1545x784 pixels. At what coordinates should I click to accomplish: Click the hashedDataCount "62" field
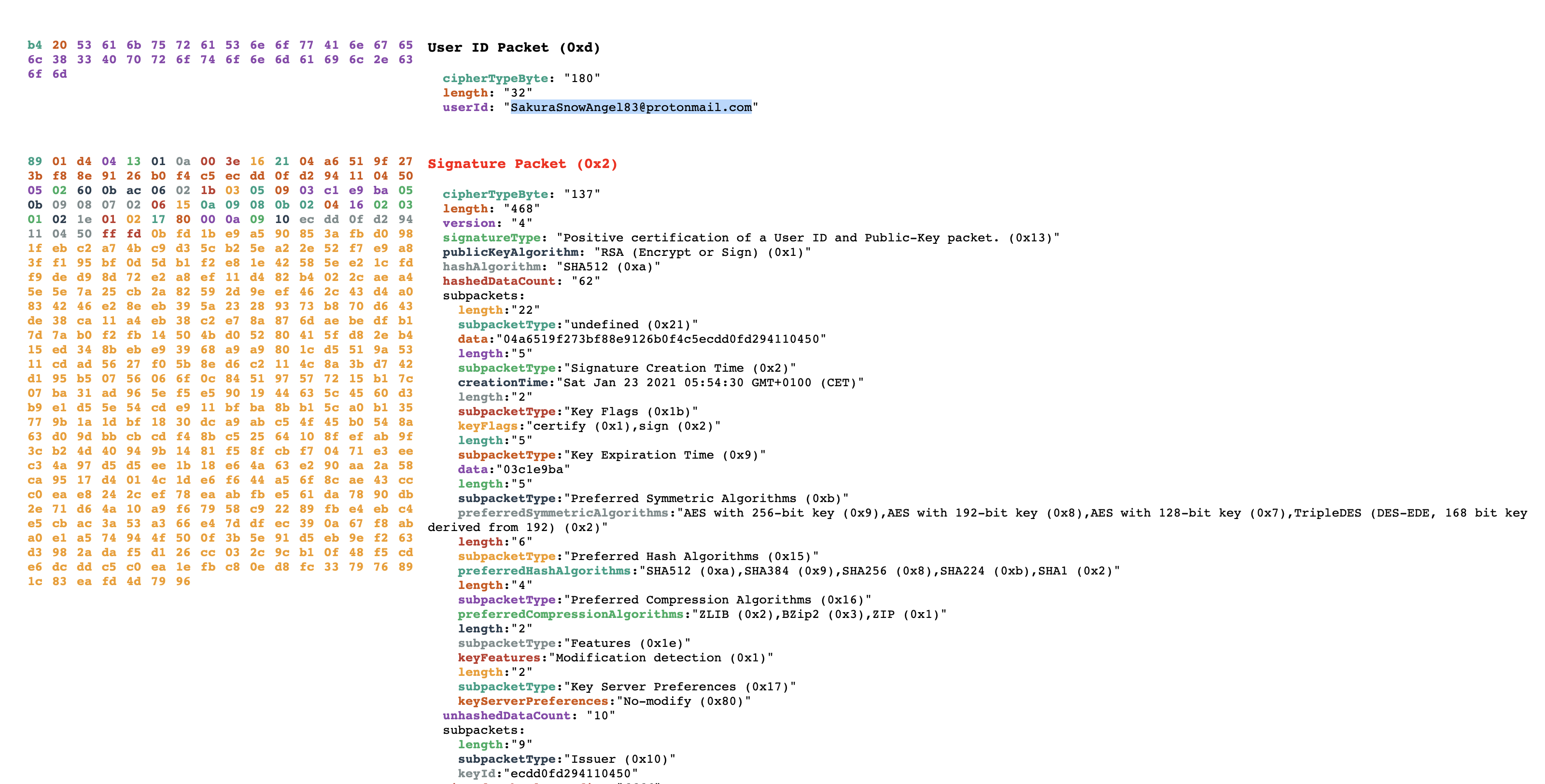[521, 281]
